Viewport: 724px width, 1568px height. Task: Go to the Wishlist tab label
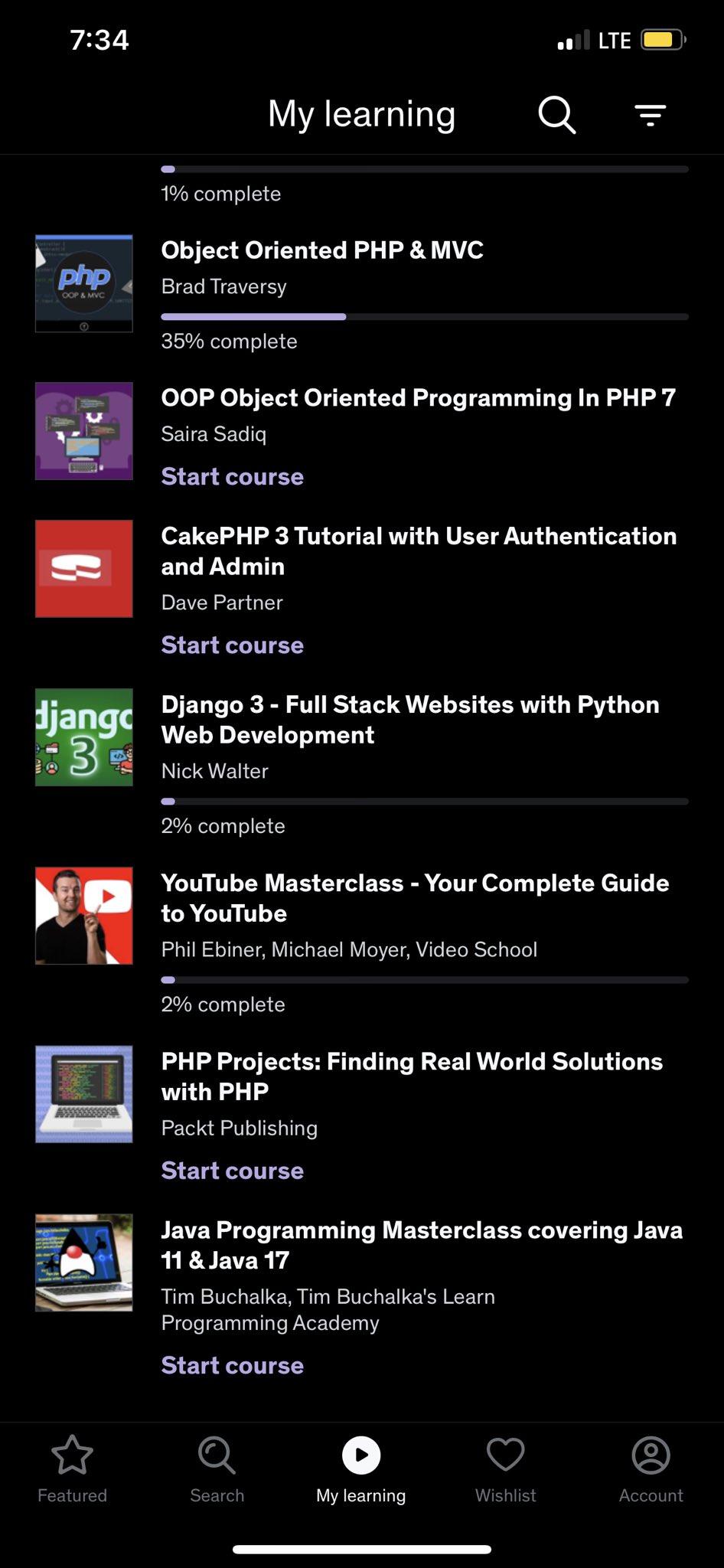click(506, 1495)
